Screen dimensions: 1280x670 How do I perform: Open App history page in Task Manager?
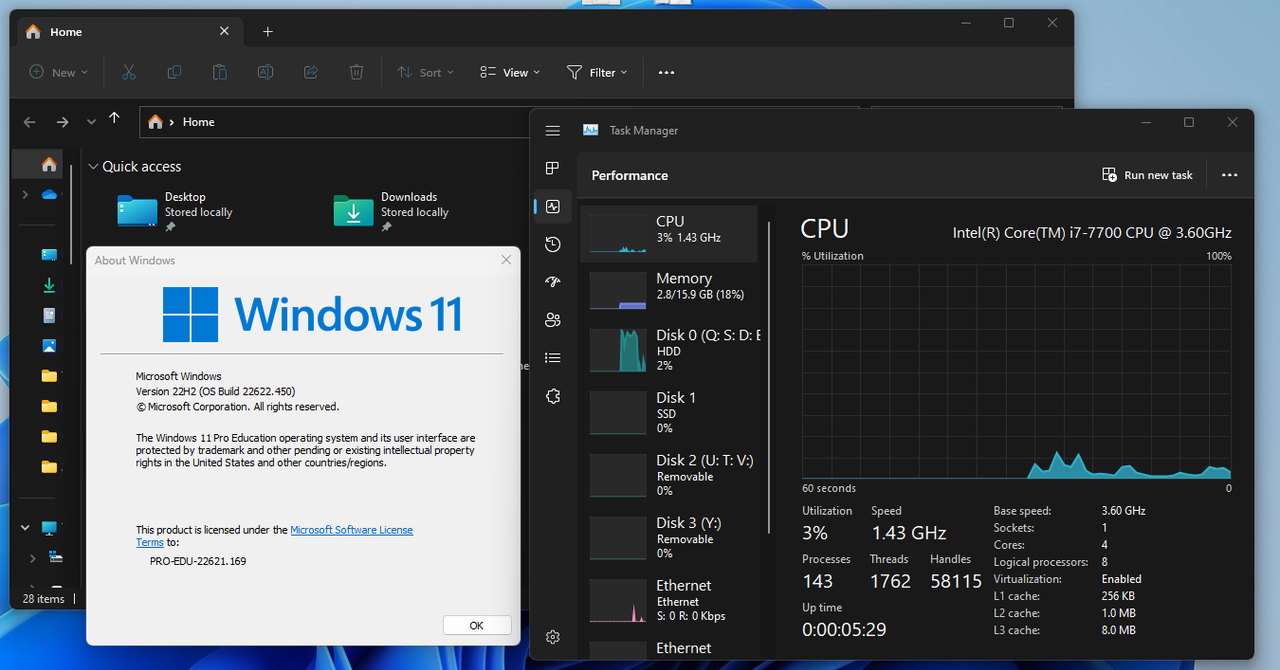[x=553, y=244]
